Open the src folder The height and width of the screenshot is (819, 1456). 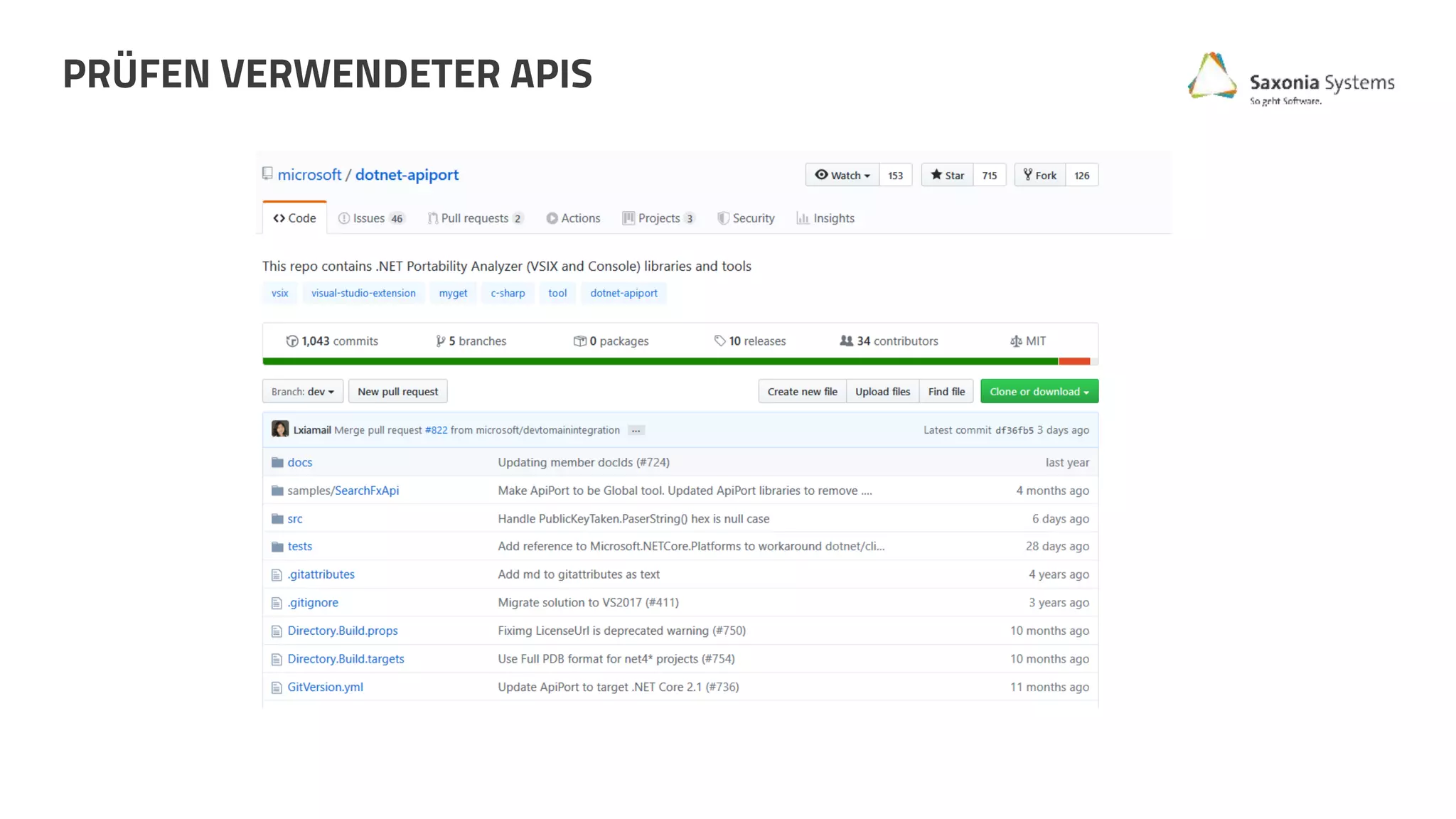coord(295,519)
